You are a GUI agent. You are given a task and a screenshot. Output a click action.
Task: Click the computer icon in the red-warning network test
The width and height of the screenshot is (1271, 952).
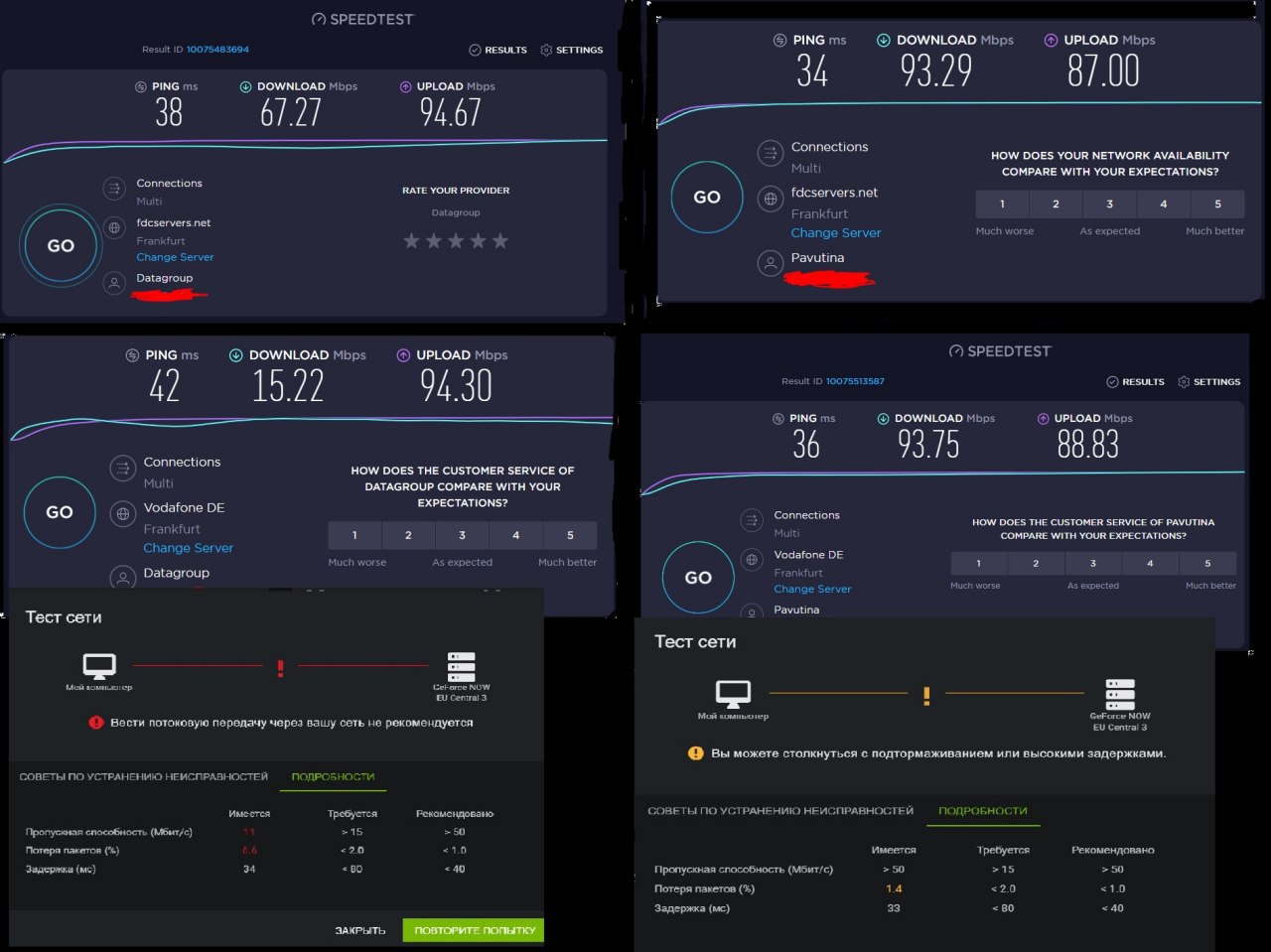point(99,665)
